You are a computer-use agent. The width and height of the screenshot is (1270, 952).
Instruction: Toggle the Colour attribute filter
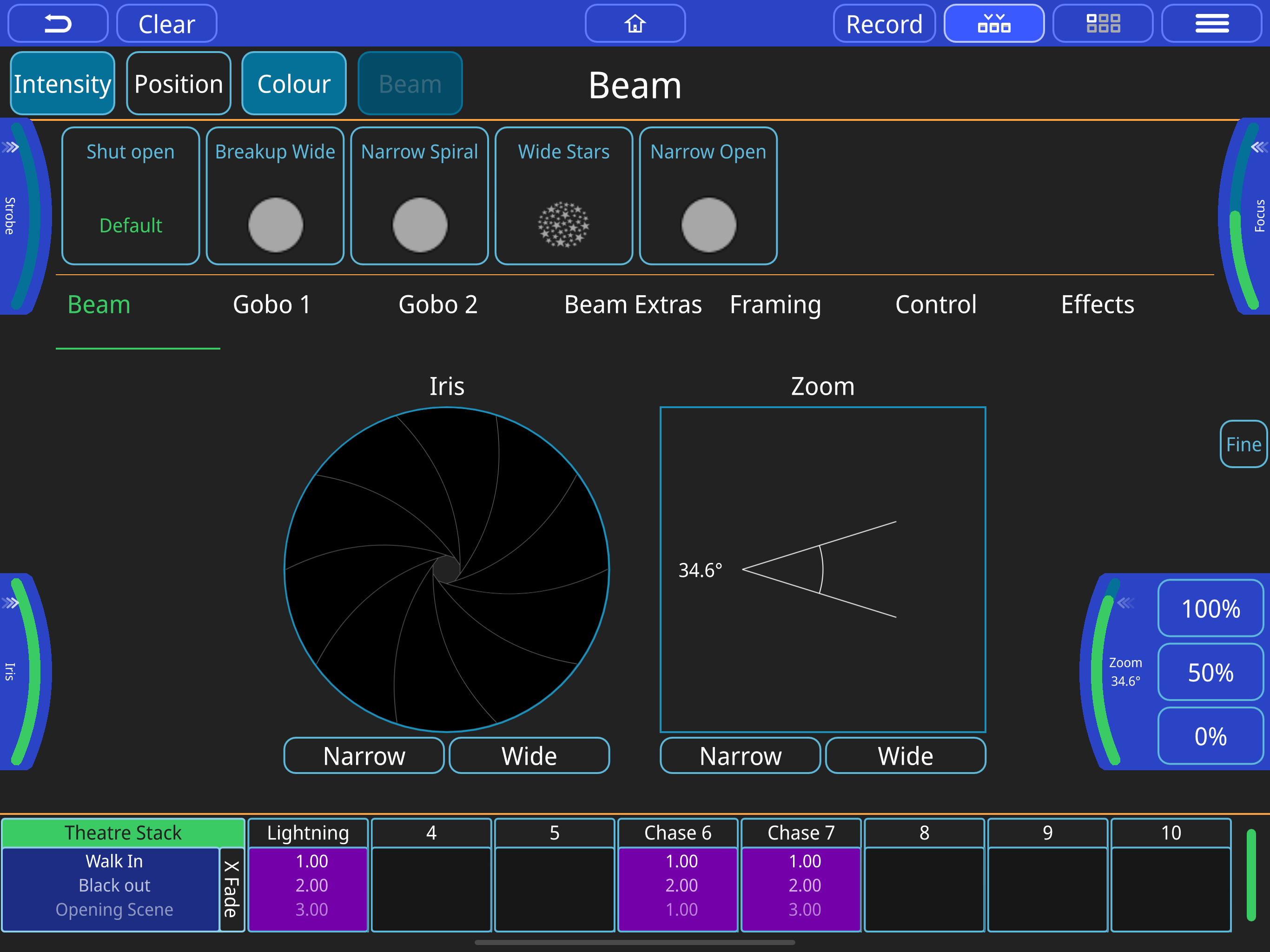[294, 84]
